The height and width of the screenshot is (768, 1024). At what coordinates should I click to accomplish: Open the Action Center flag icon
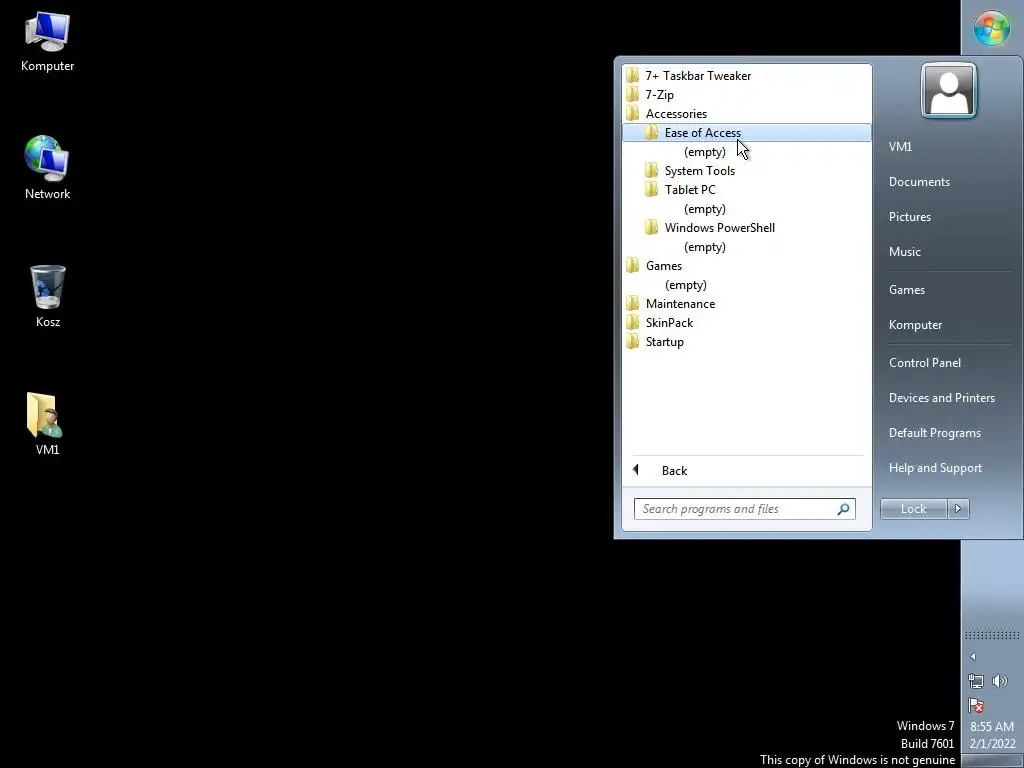click(x=976, y=705)
